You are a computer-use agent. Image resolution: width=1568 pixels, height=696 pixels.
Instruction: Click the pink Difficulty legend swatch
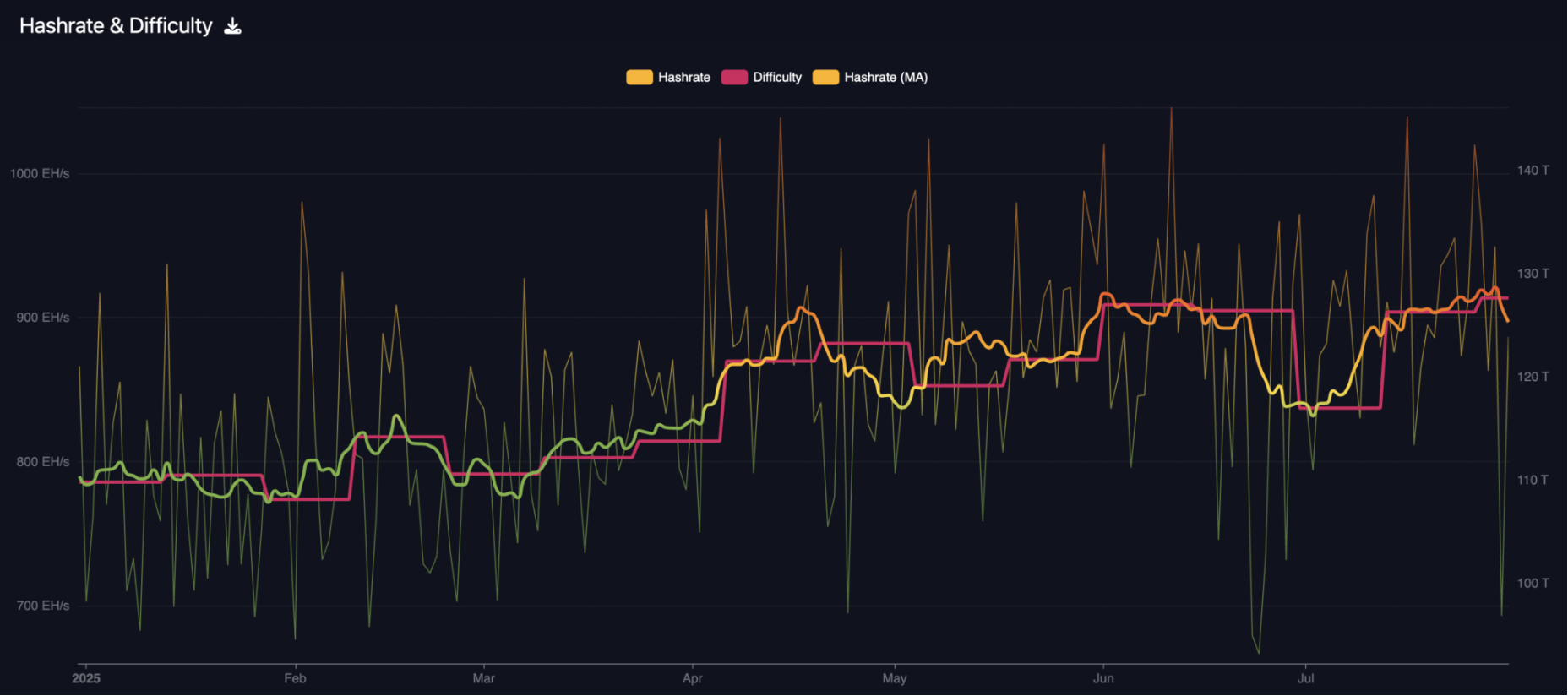[734, 78]
